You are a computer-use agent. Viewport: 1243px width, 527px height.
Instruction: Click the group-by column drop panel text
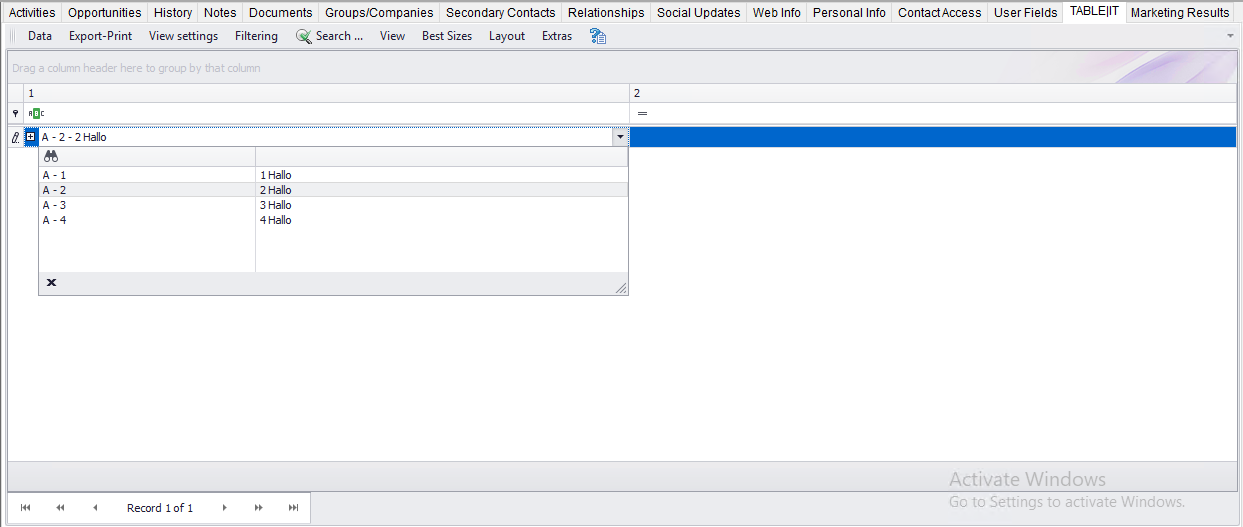click(x=136, y=68)
